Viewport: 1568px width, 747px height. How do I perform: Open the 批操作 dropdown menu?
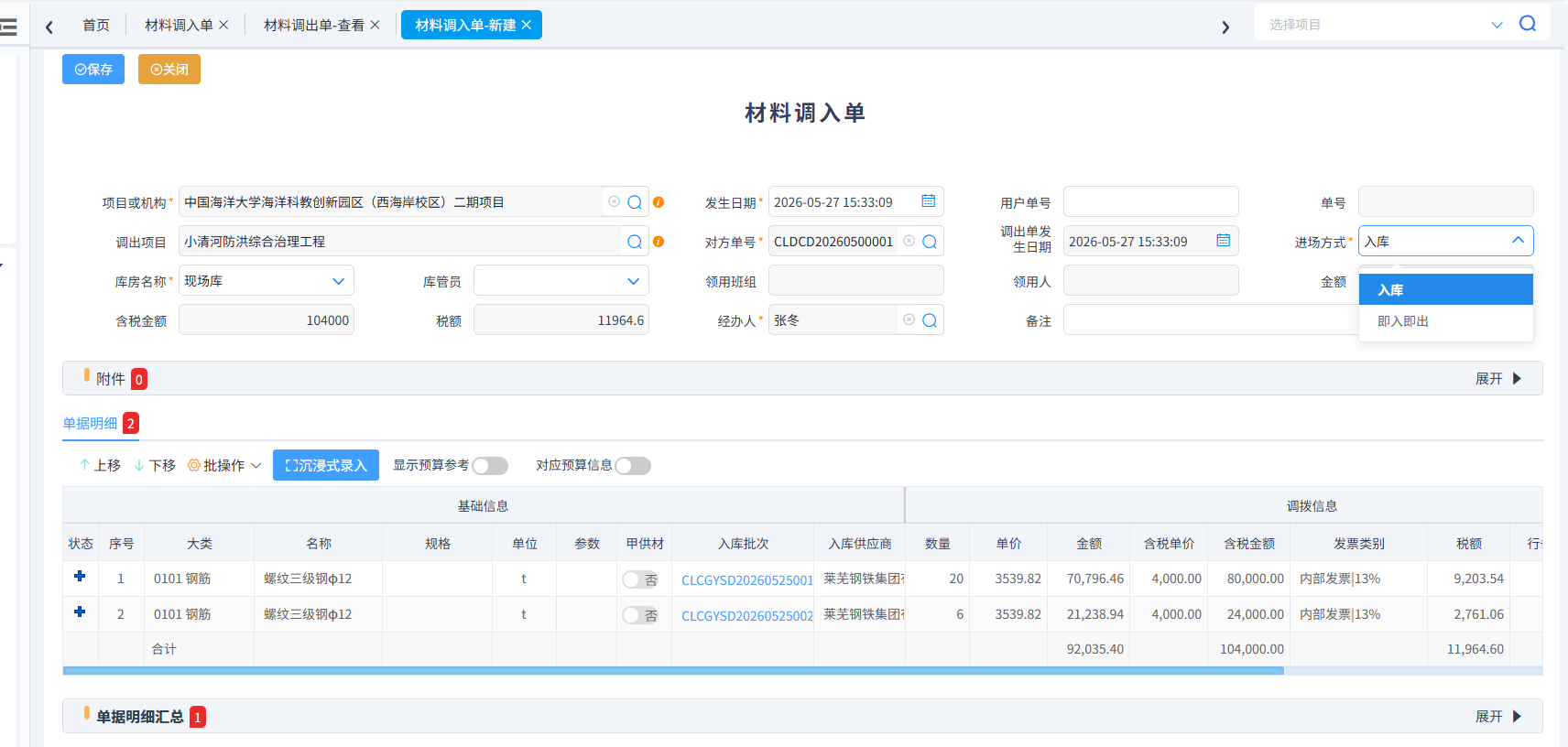click(224, 465)
